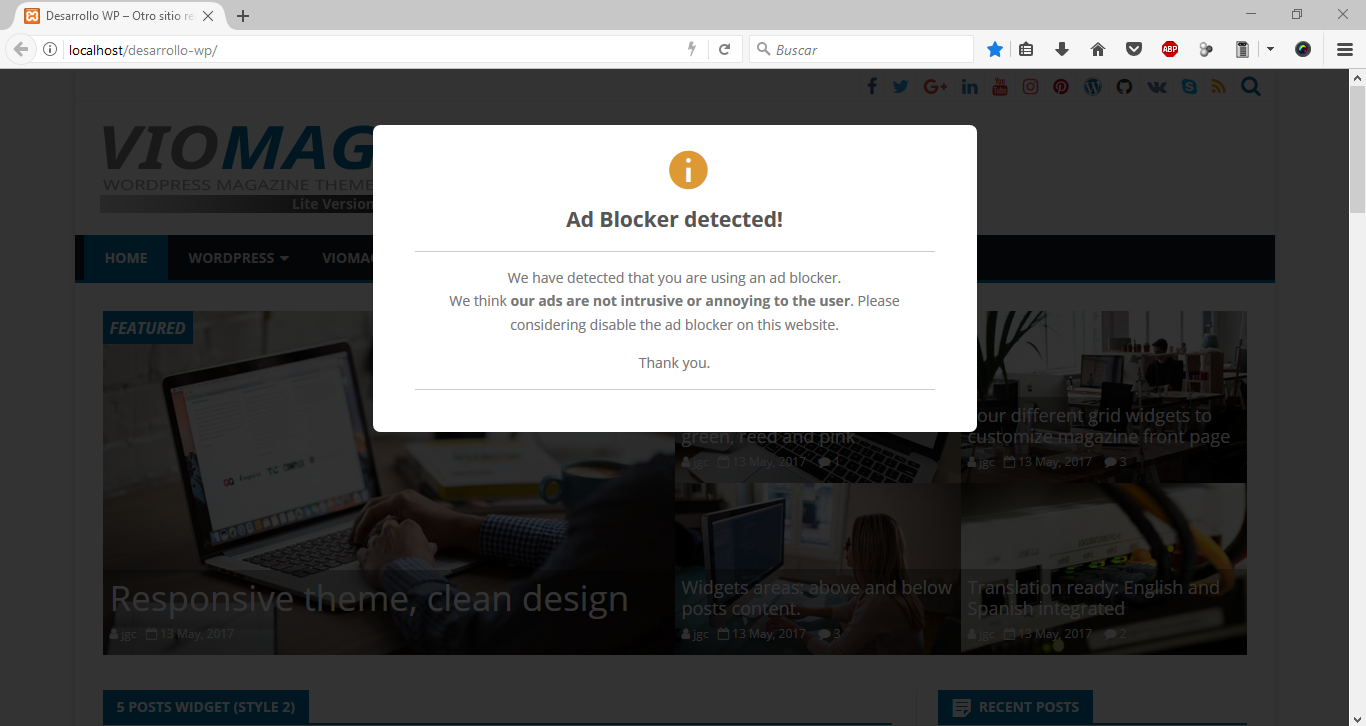Image resolution: width=1366 pixels, height=726 pixels.
Task: Click the HOME menu item
Action: point(126,258)
